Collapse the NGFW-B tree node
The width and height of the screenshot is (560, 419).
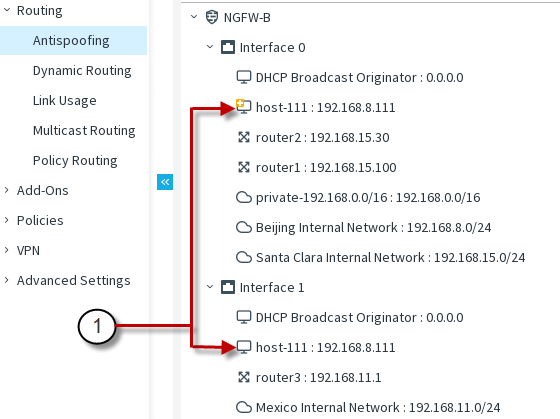[194, 17]
